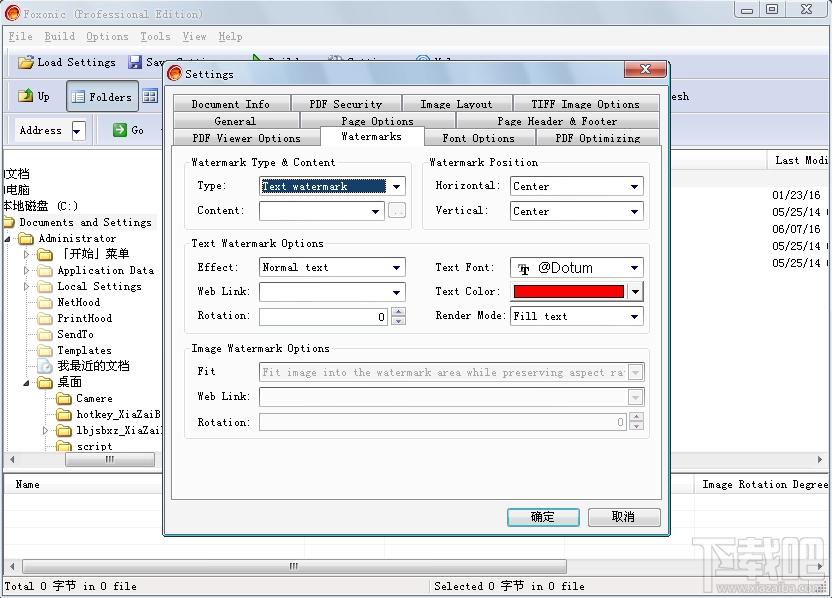Switch to the General tab
Image resolution: width=832 pixels, height=598 pixels.
[x=236, y=120]
